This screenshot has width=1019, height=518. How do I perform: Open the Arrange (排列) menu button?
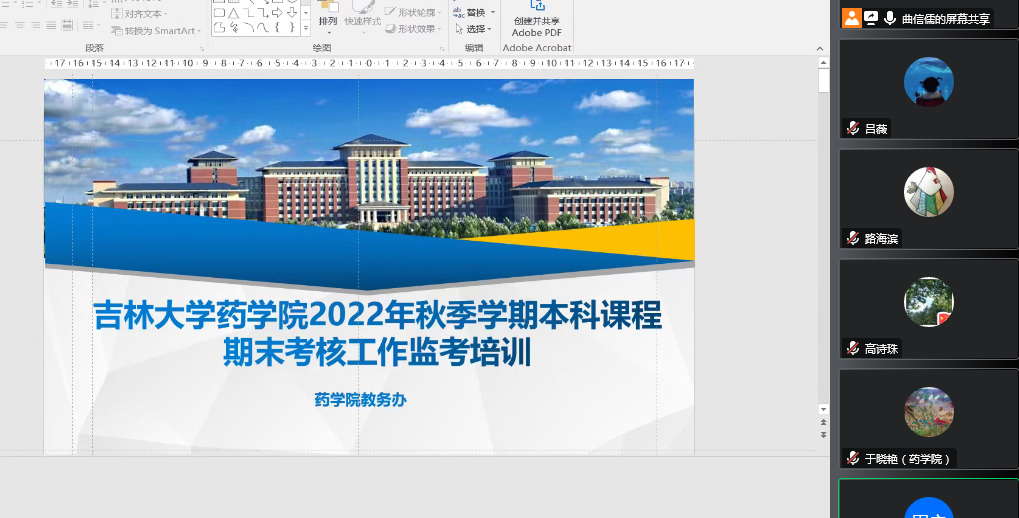(x=328, y=20)
